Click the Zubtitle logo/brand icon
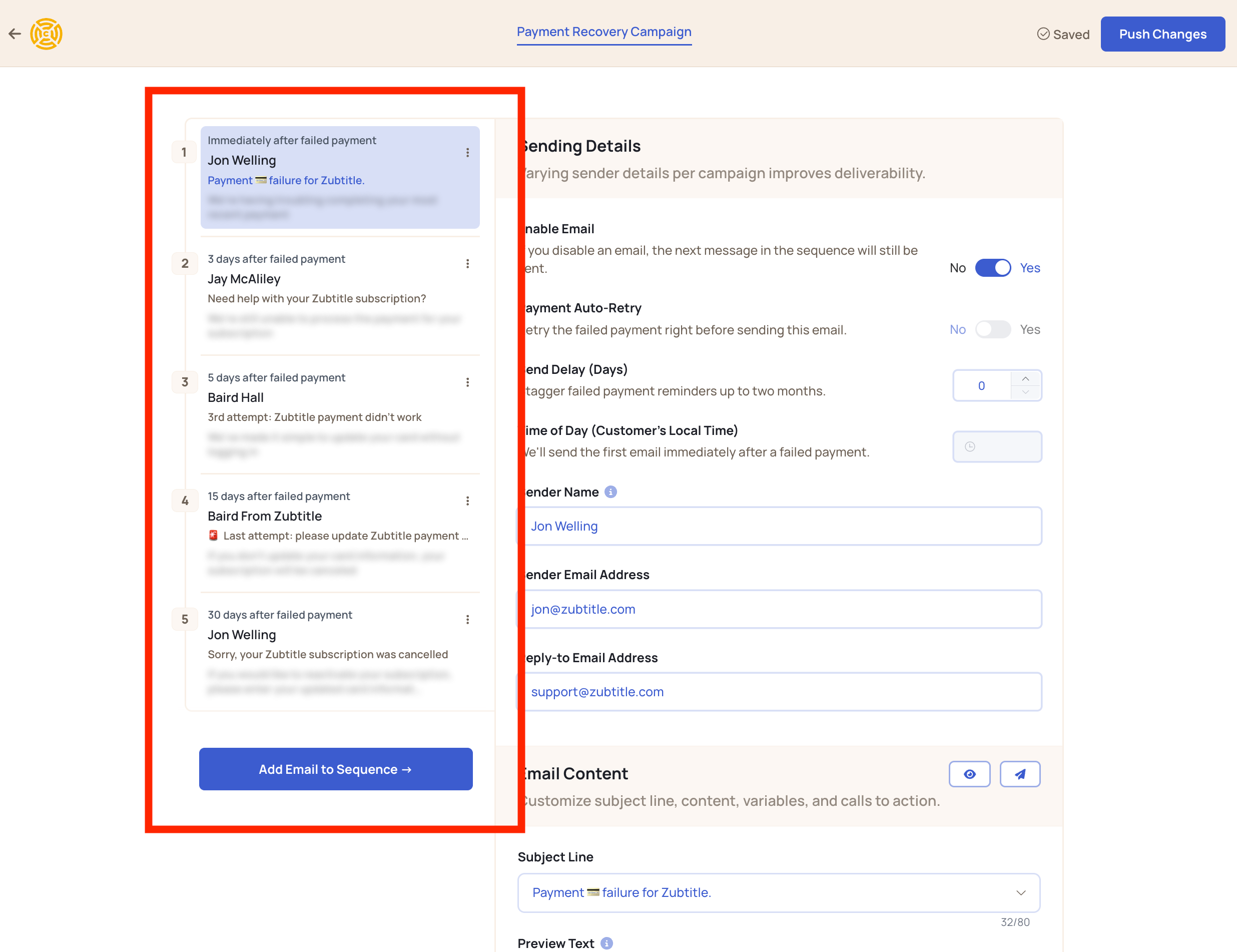 pos(46,33)
